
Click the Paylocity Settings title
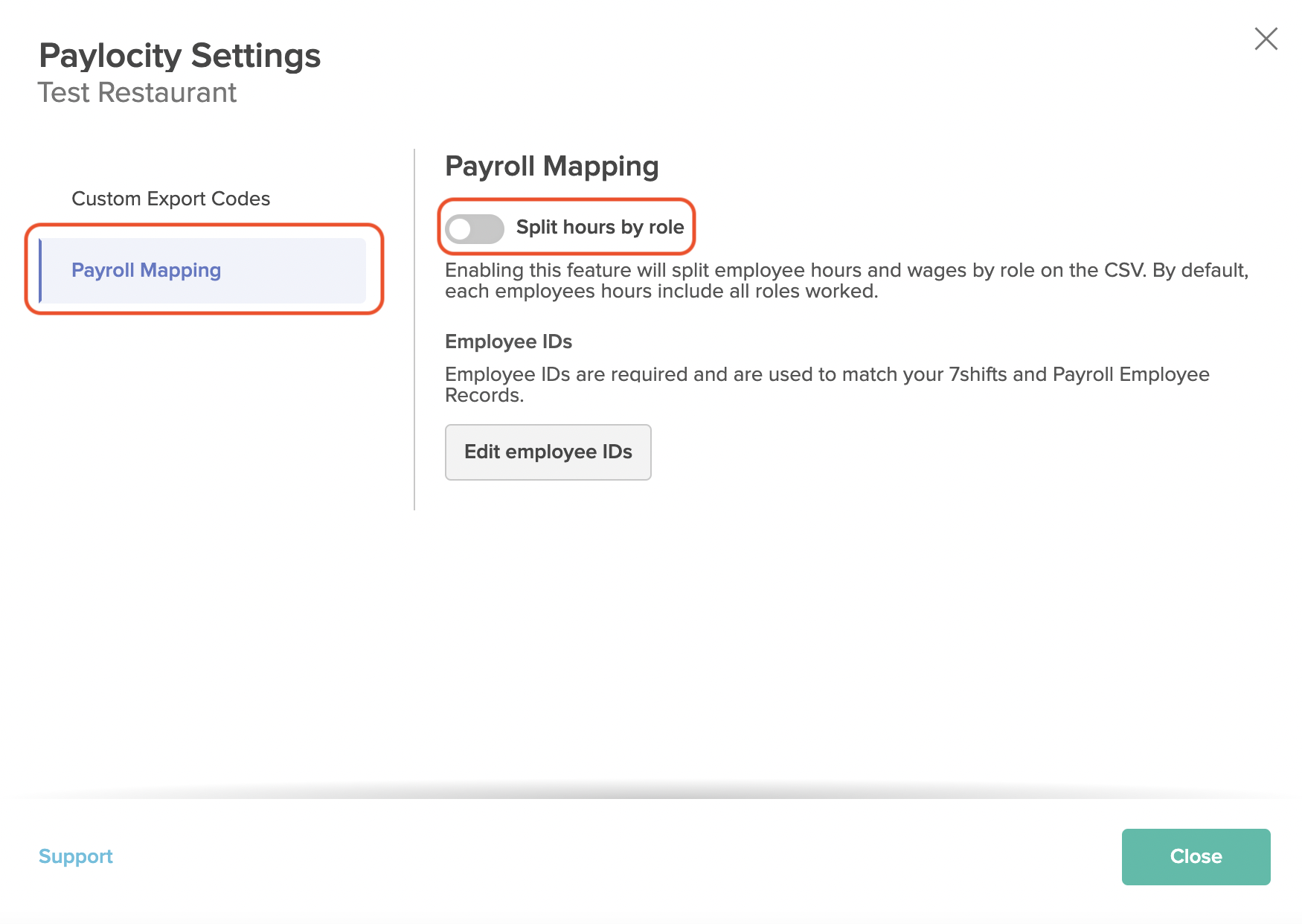click(179, 56)
